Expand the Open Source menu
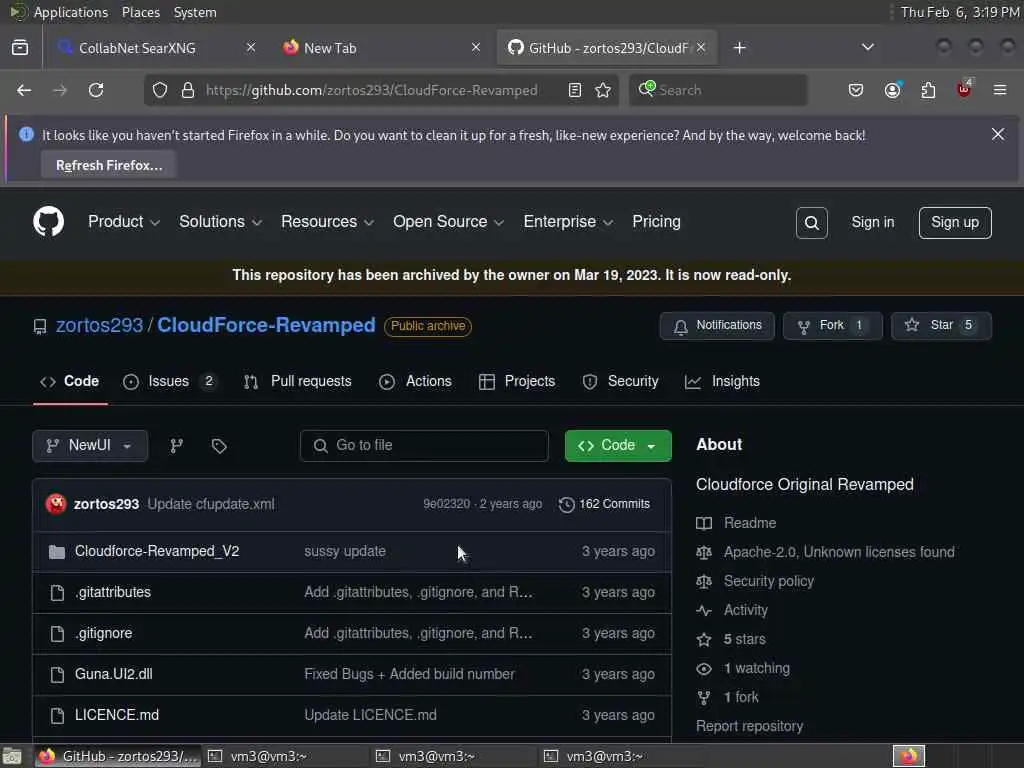 (x=449, y=222)
